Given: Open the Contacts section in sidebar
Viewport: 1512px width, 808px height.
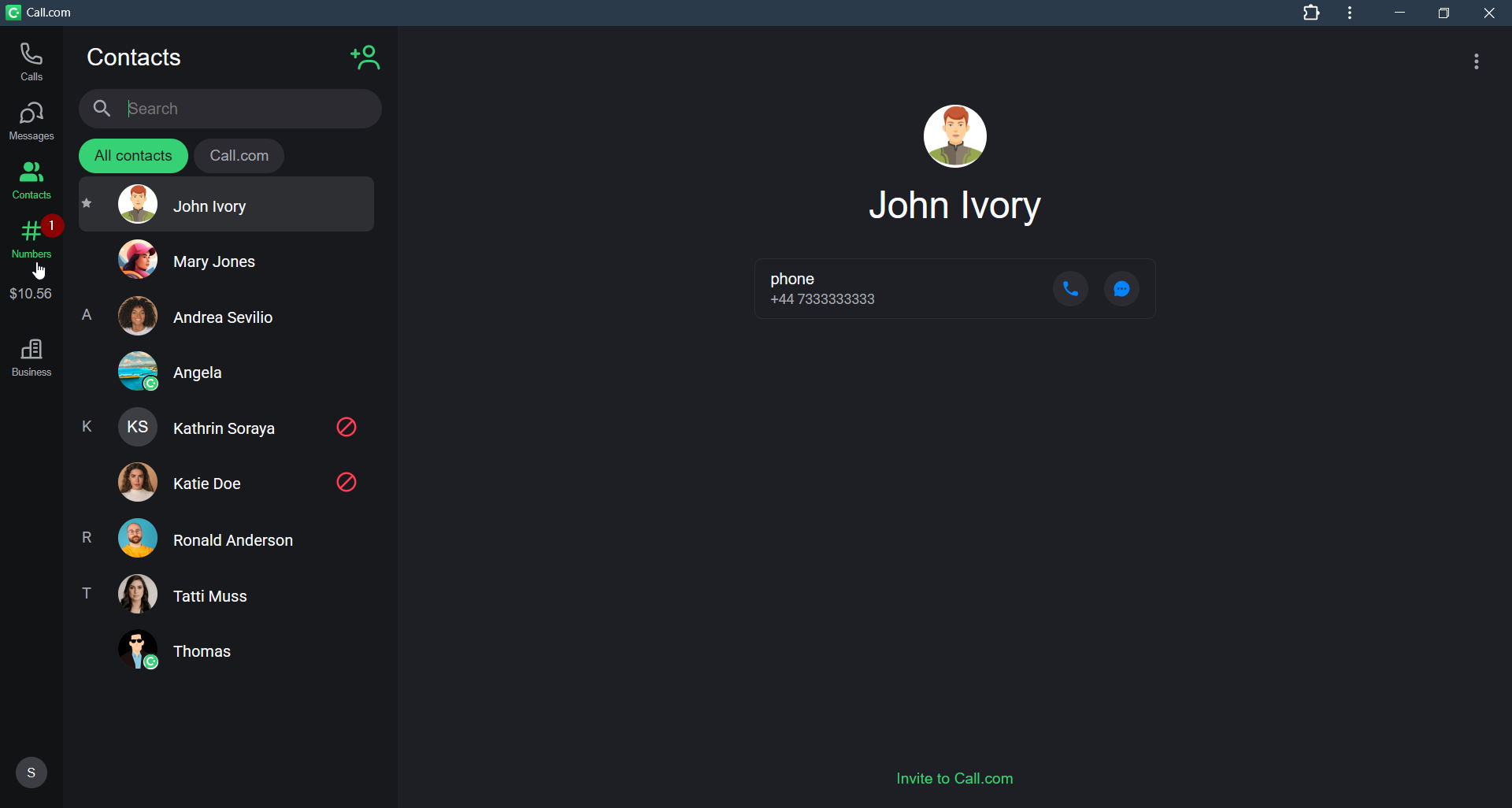Looking at the screenshot, I should tap(31, 180).
